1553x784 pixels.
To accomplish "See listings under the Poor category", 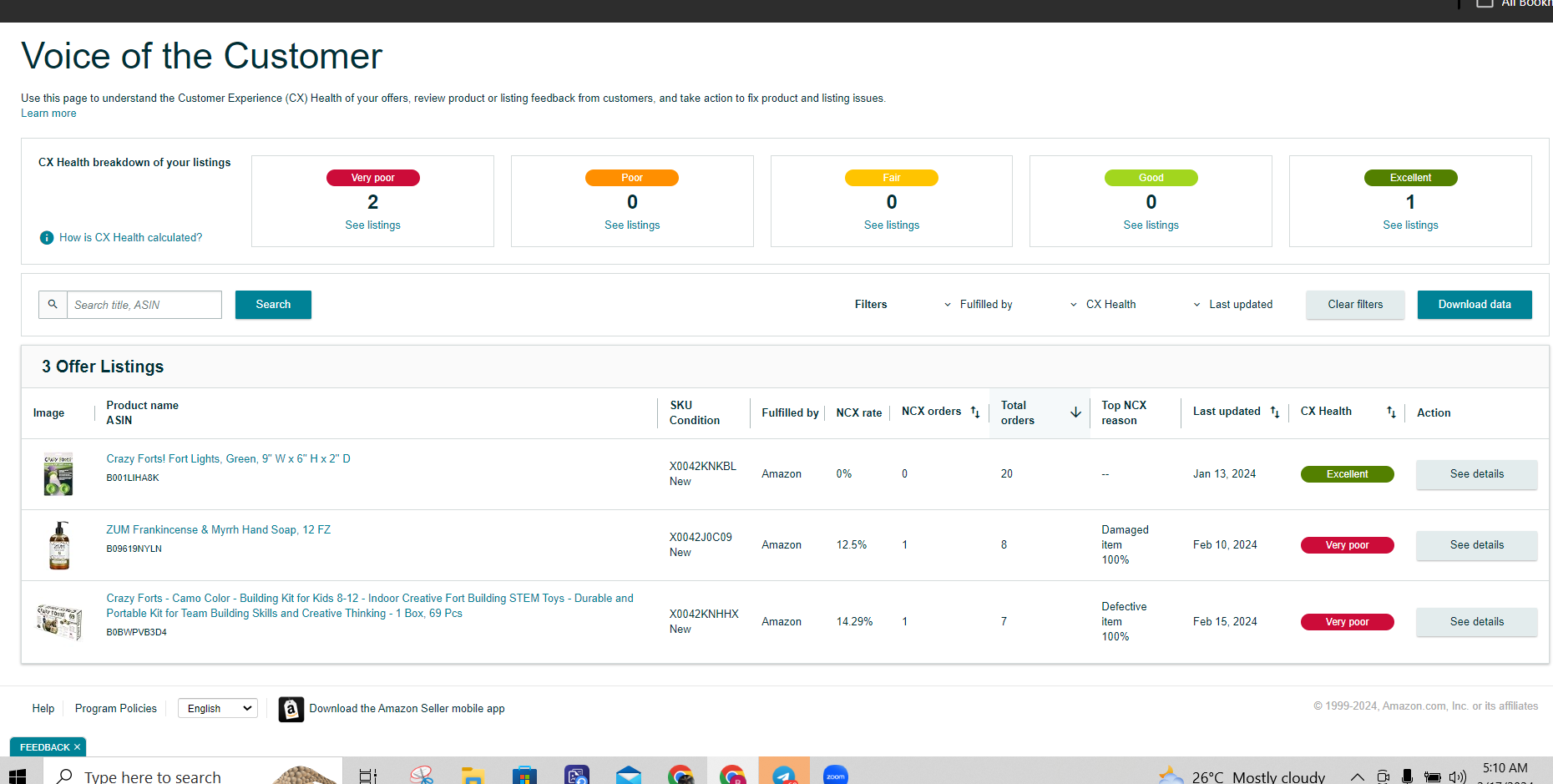I will (632, 225).
